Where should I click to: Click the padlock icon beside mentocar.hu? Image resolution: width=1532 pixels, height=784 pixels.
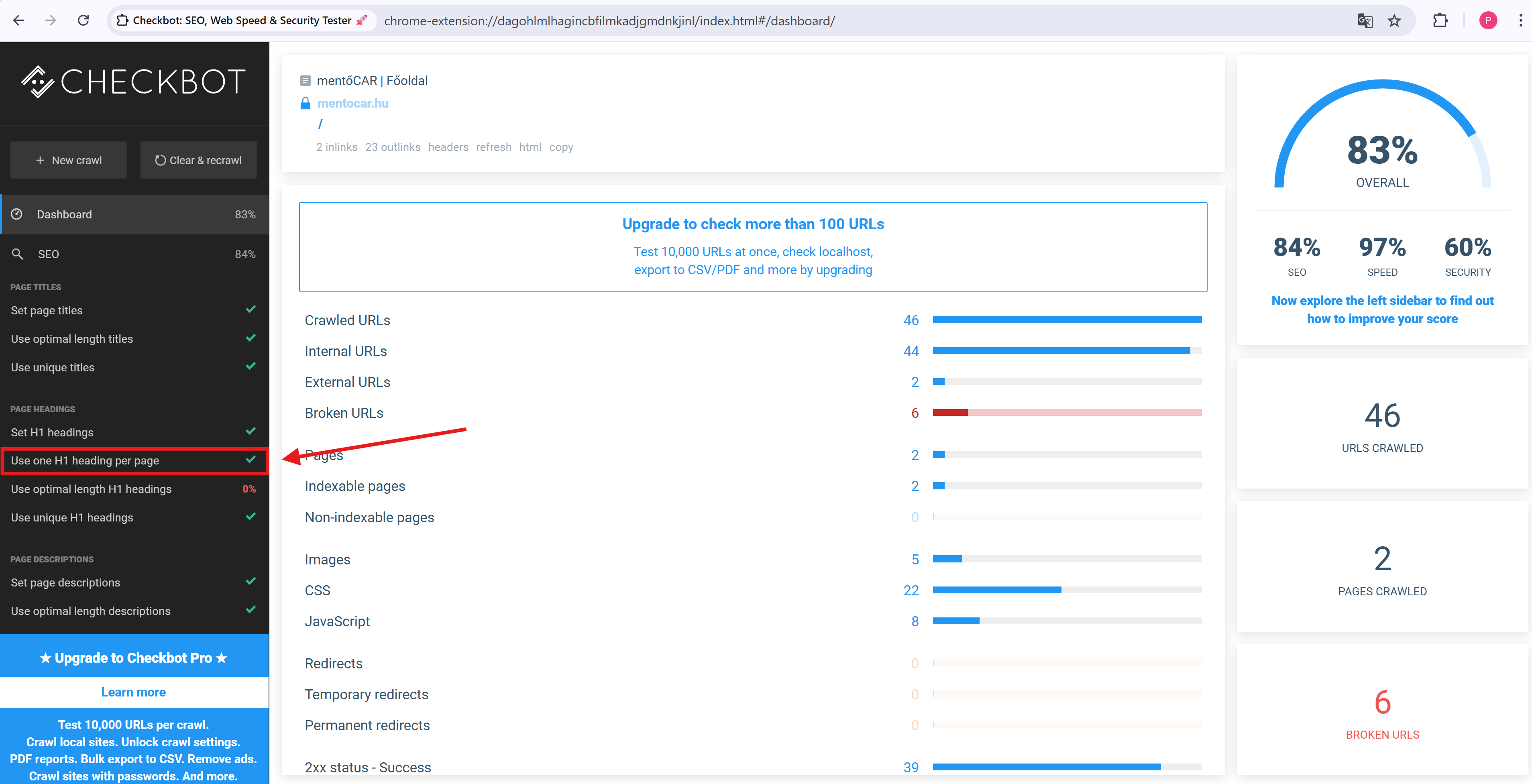click(x=305, y=104)
